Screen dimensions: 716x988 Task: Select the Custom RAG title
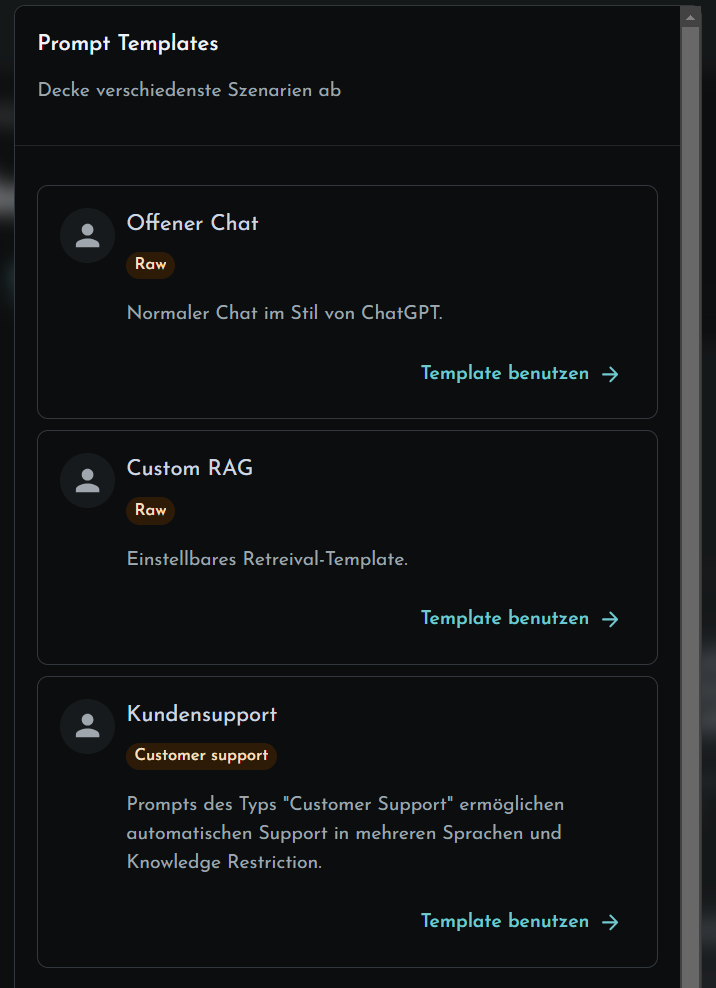pos(190,468)
